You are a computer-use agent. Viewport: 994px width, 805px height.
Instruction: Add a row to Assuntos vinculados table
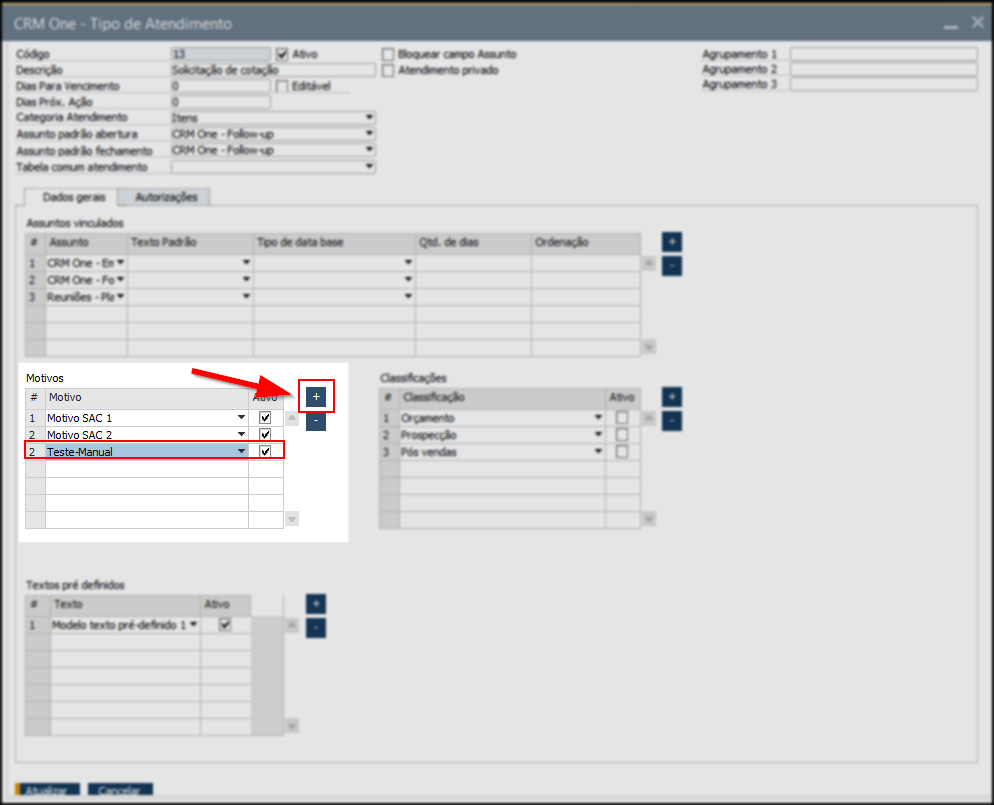tap(672, 242)
